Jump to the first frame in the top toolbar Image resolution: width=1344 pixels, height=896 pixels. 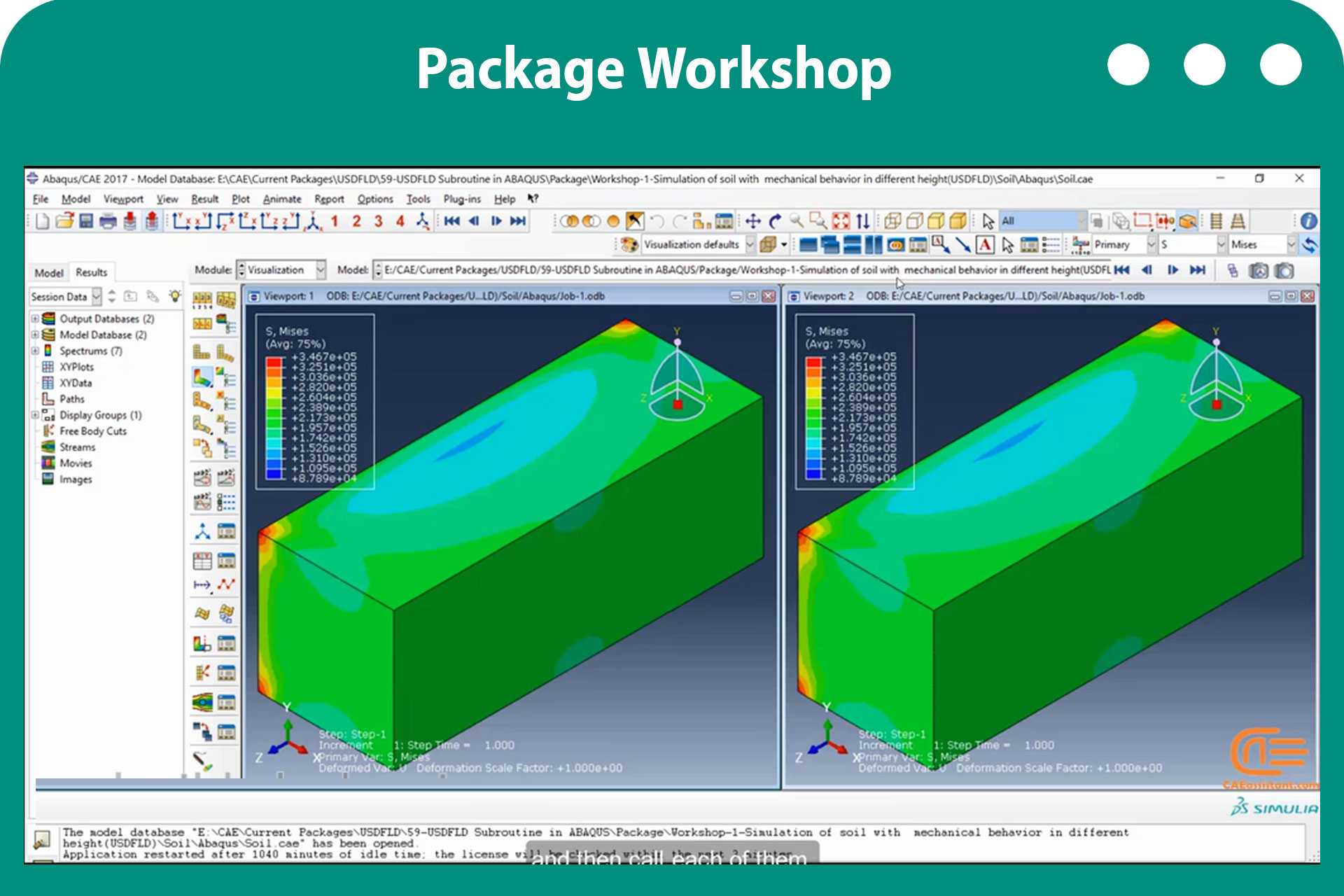[452, 221]
